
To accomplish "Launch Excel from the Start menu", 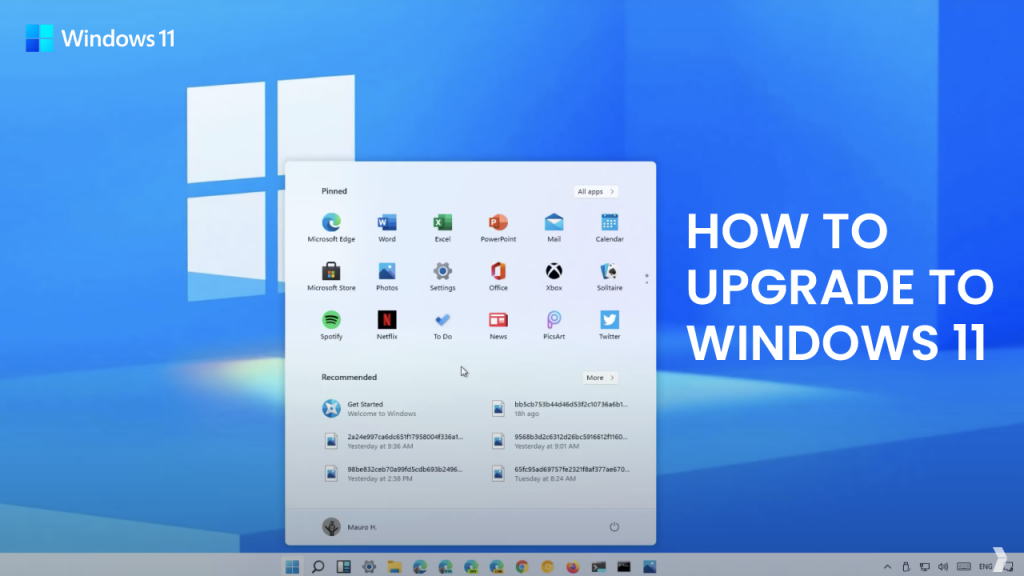I will click(x=443, y=223).
